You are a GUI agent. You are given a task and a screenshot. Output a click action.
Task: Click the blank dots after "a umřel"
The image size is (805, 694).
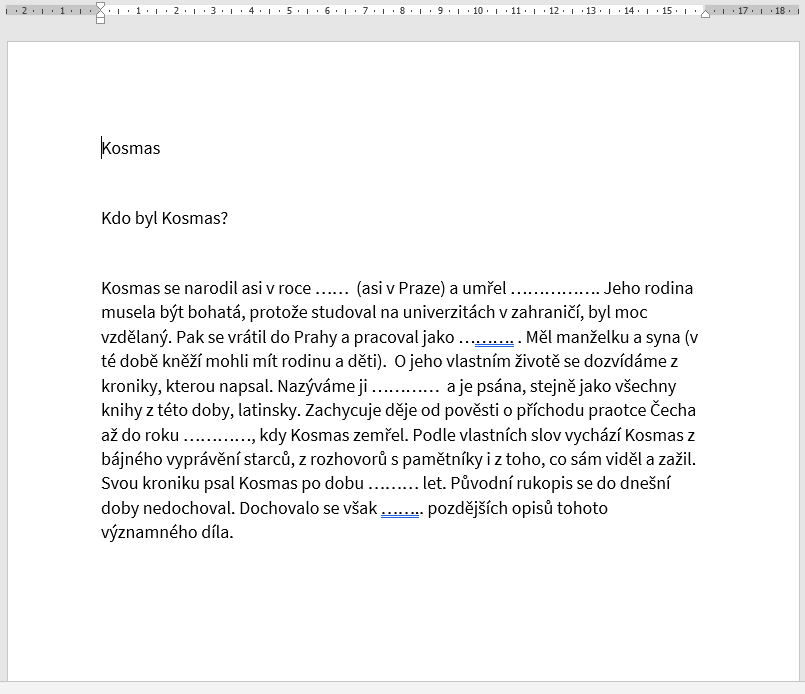[555, 289]
